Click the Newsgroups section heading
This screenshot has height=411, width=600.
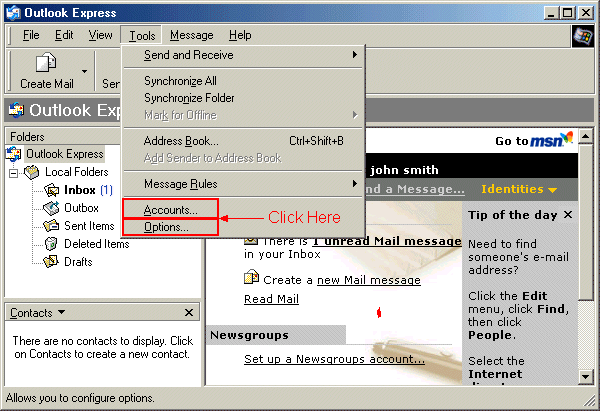click(249, 335)
